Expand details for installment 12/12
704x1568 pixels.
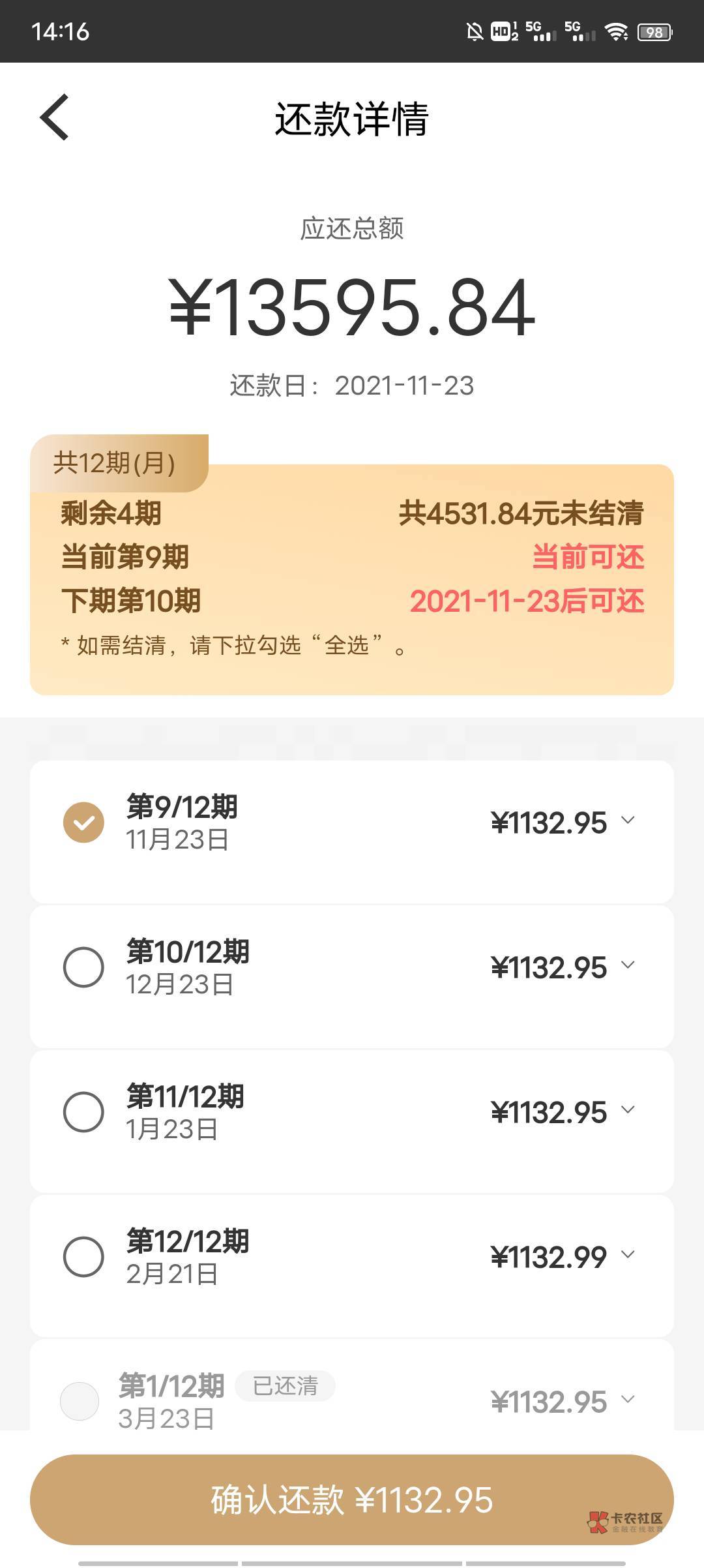click(628, 1255)
